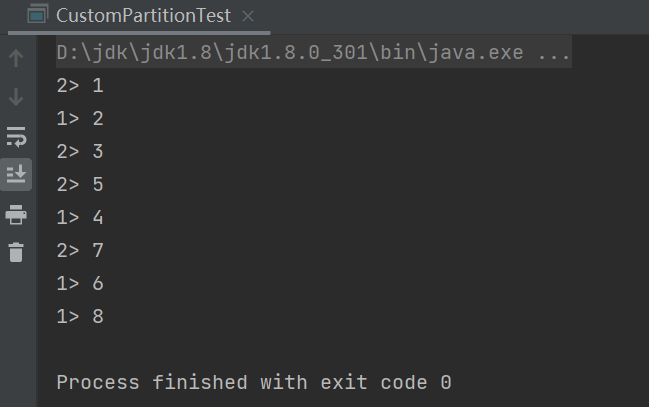Click the output line "1> 2"
This screenshot has height=407, width=649.
click(80, 119)
